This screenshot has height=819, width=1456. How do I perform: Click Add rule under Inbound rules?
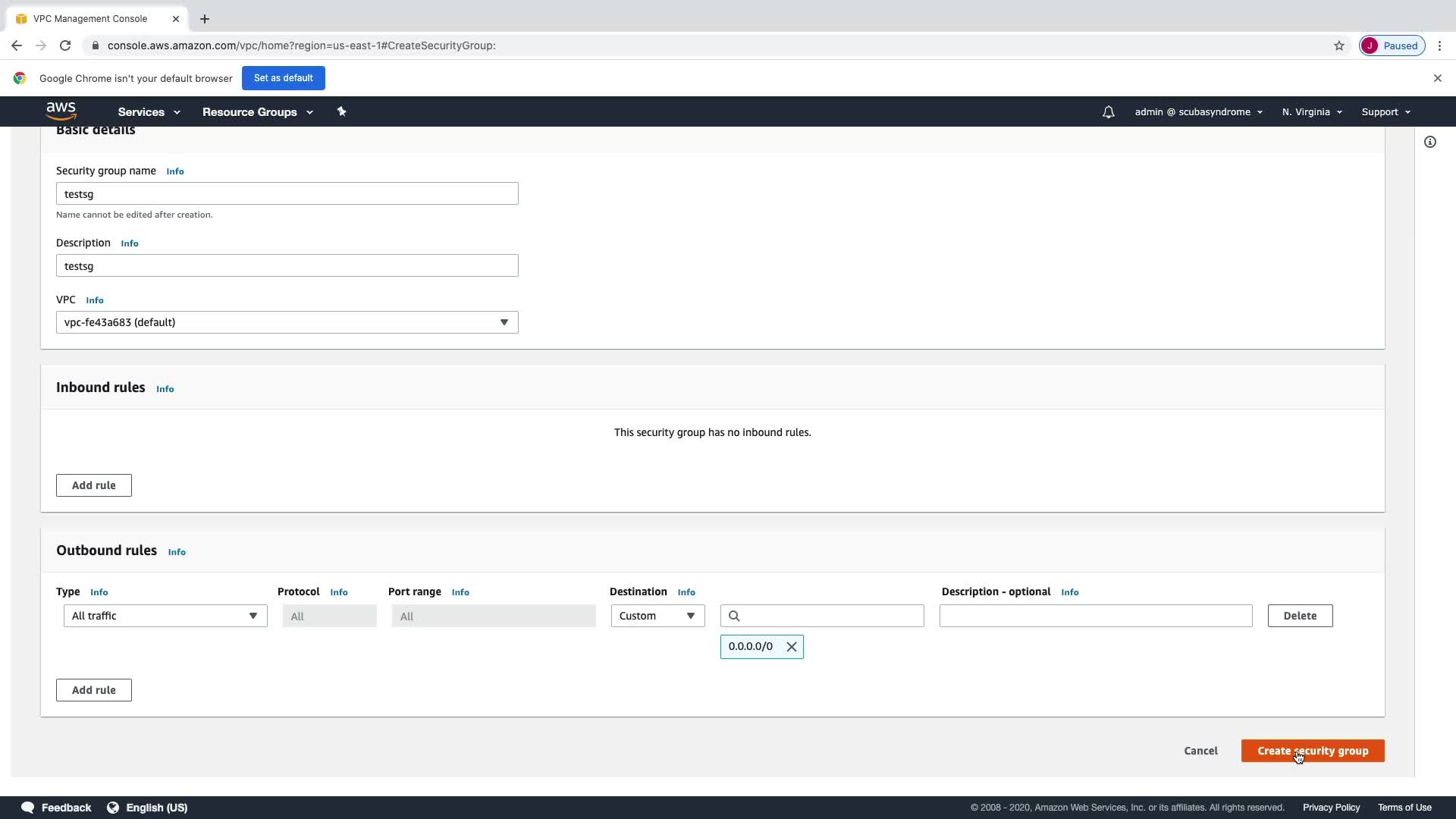(x=93, y=485)
